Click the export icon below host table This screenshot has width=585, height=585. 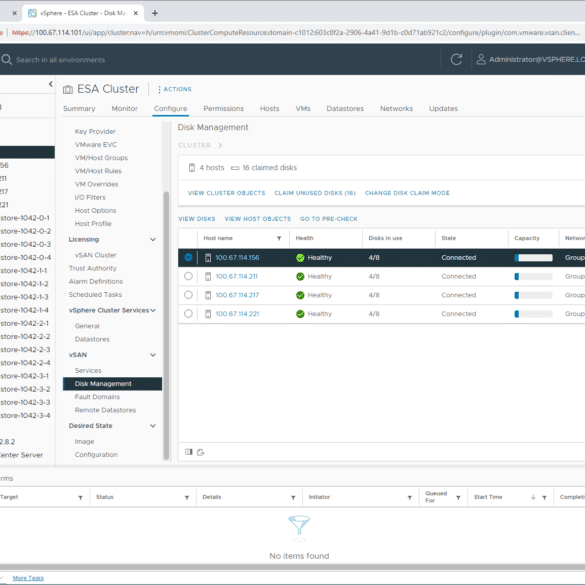click(201, 452)
